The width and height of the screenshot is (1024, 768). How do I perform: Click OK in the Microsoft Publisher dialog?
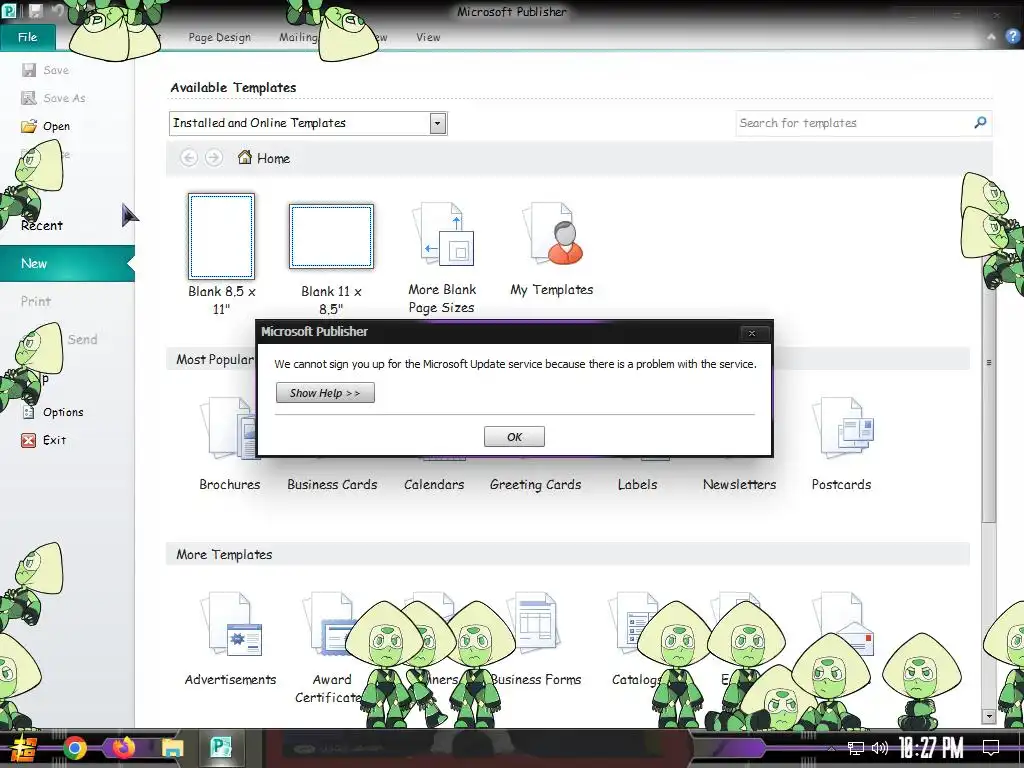point(514,437)
